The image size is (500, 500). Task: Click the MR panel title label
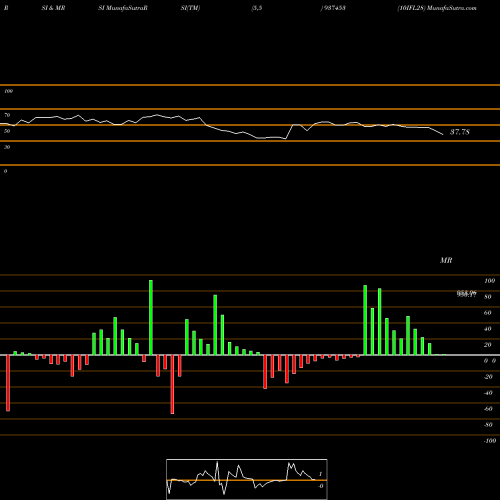(446, 260)
